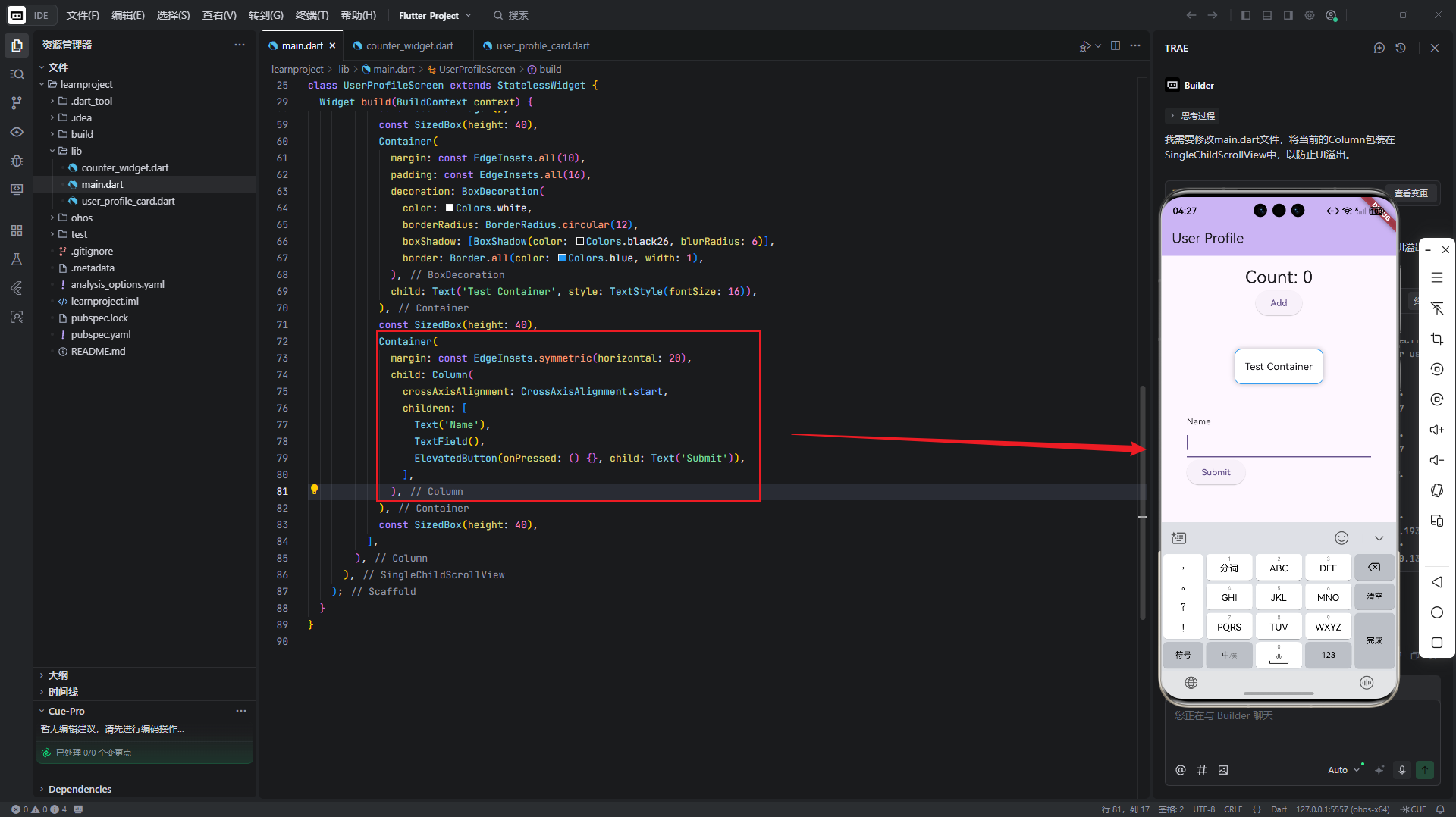This screenshot has height=817, width=1456.
Task: Open the Flutter_Project dropdown in title bar
Action: click(435, 15)
